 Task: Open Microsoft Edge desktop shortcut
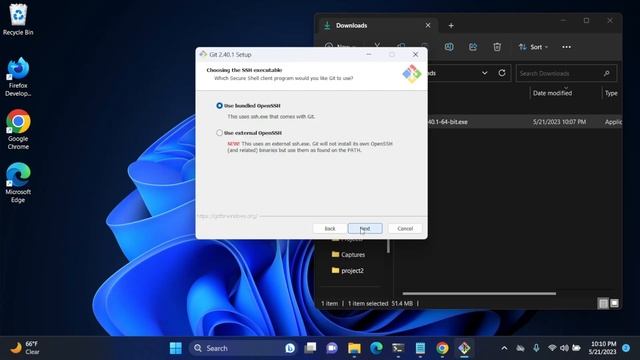tap(18, 183)
